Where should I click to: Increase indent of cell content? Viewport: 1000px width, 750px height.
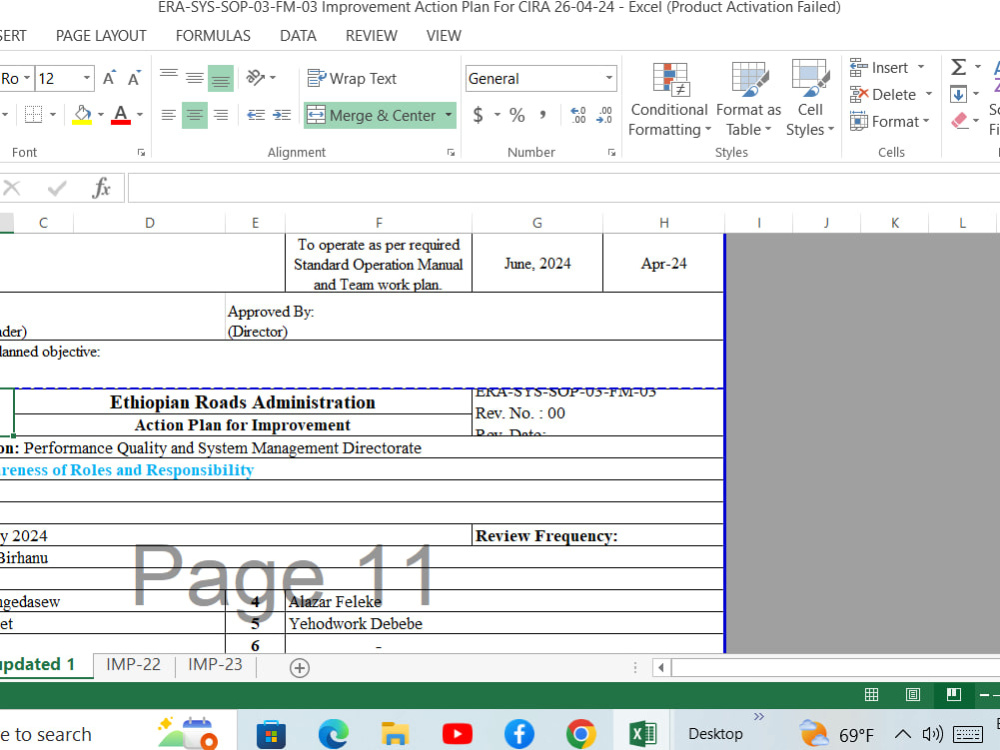pyautogui.click(x=282, y=115)
